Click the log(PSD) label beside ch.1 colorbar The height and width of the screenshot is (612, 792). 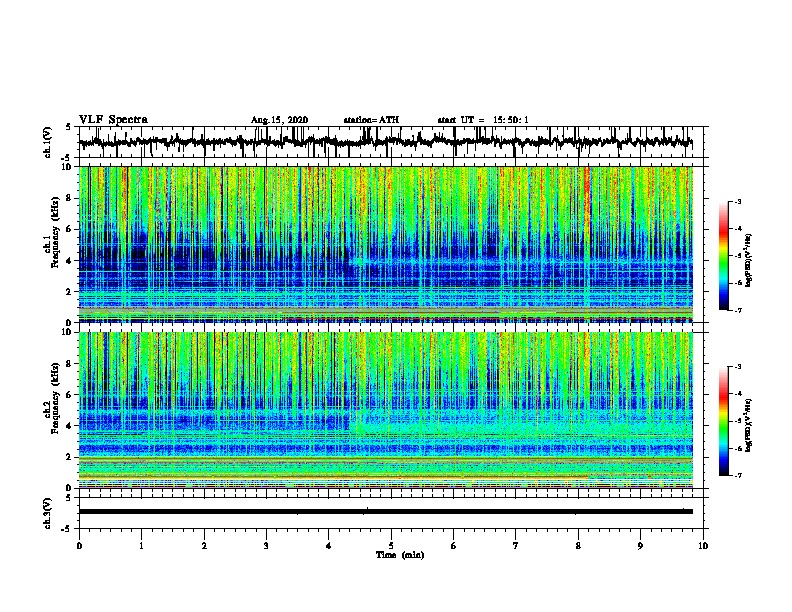tap(749, 260)
